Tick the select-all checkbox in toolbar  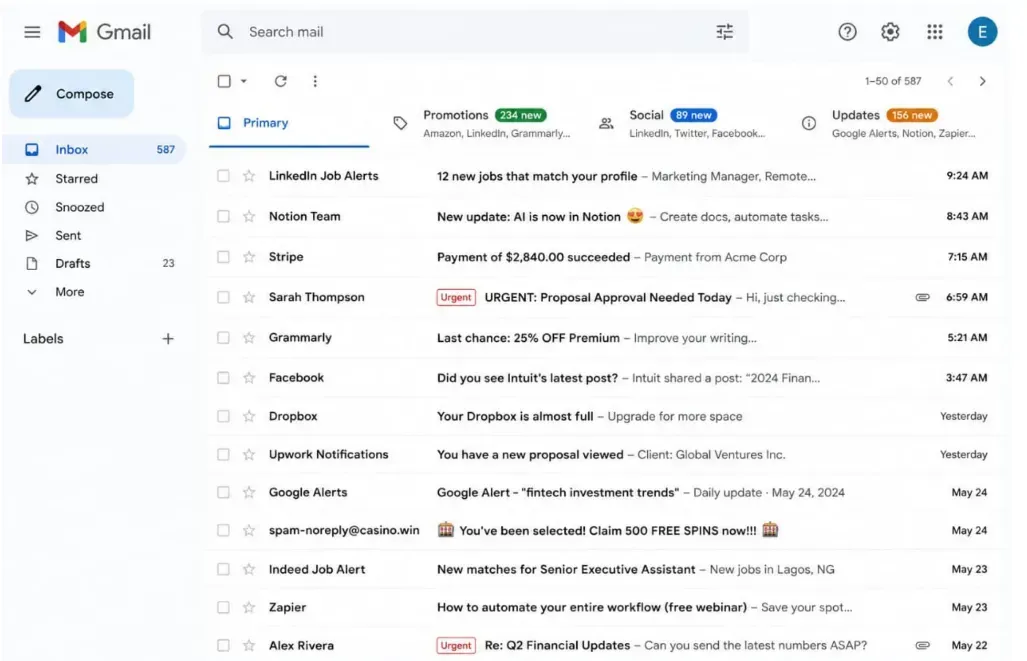pos(224,81)
